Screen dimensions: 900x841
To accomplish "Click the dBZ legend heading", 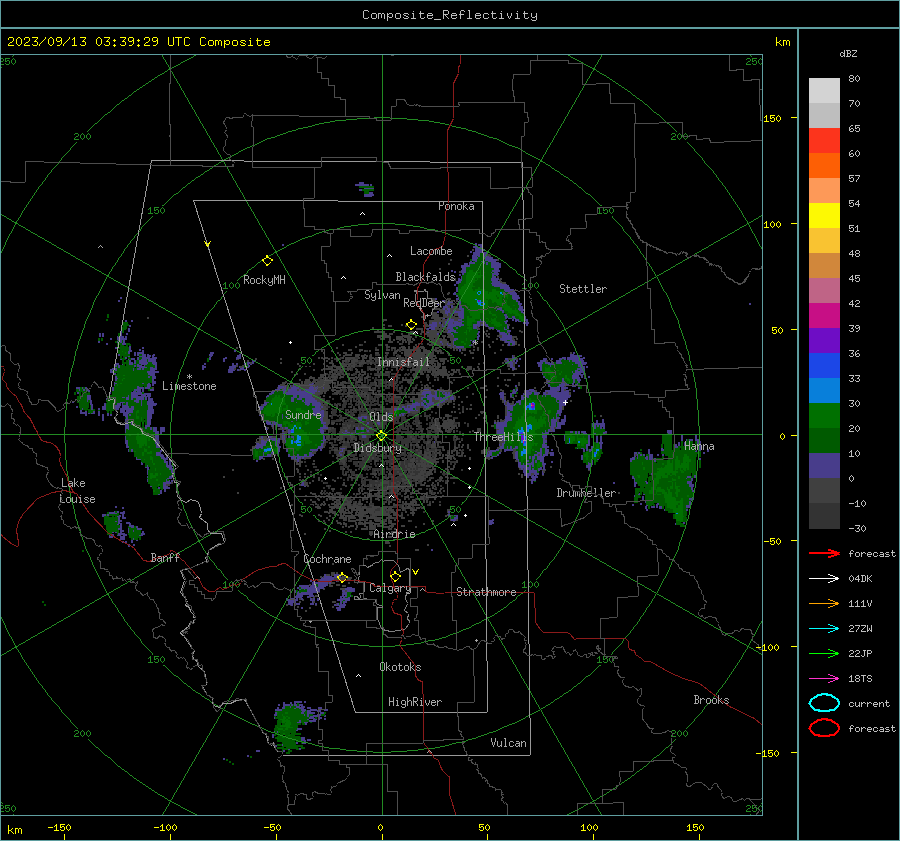I will [848, 54].
